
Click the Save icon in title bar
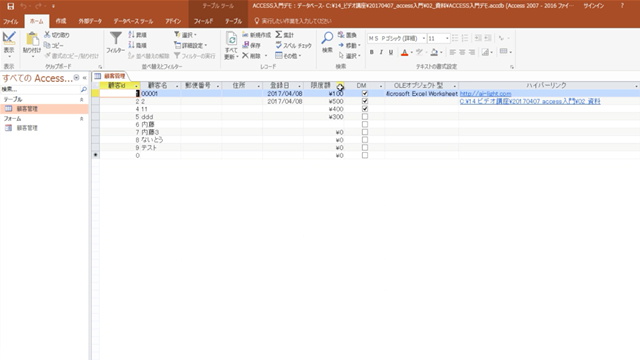coord(11,6)
